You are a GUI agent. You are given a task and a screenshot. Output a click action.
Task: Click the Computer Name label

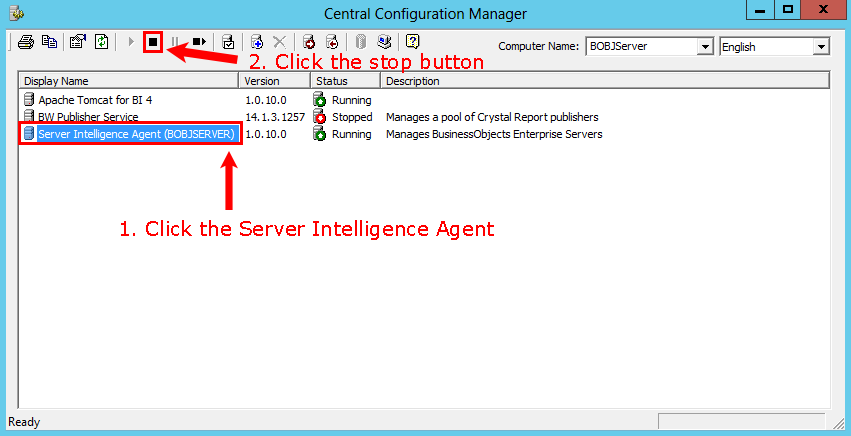pos(538,47)
